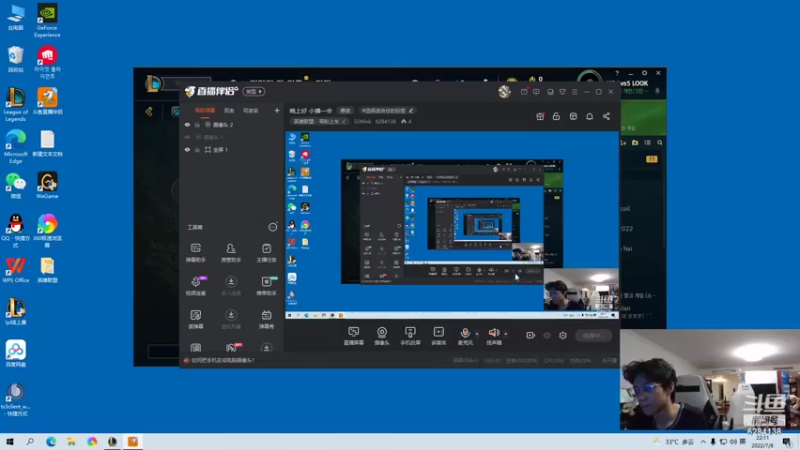Open the gift box icon
The image size is (800, 450).
[540, 116]
